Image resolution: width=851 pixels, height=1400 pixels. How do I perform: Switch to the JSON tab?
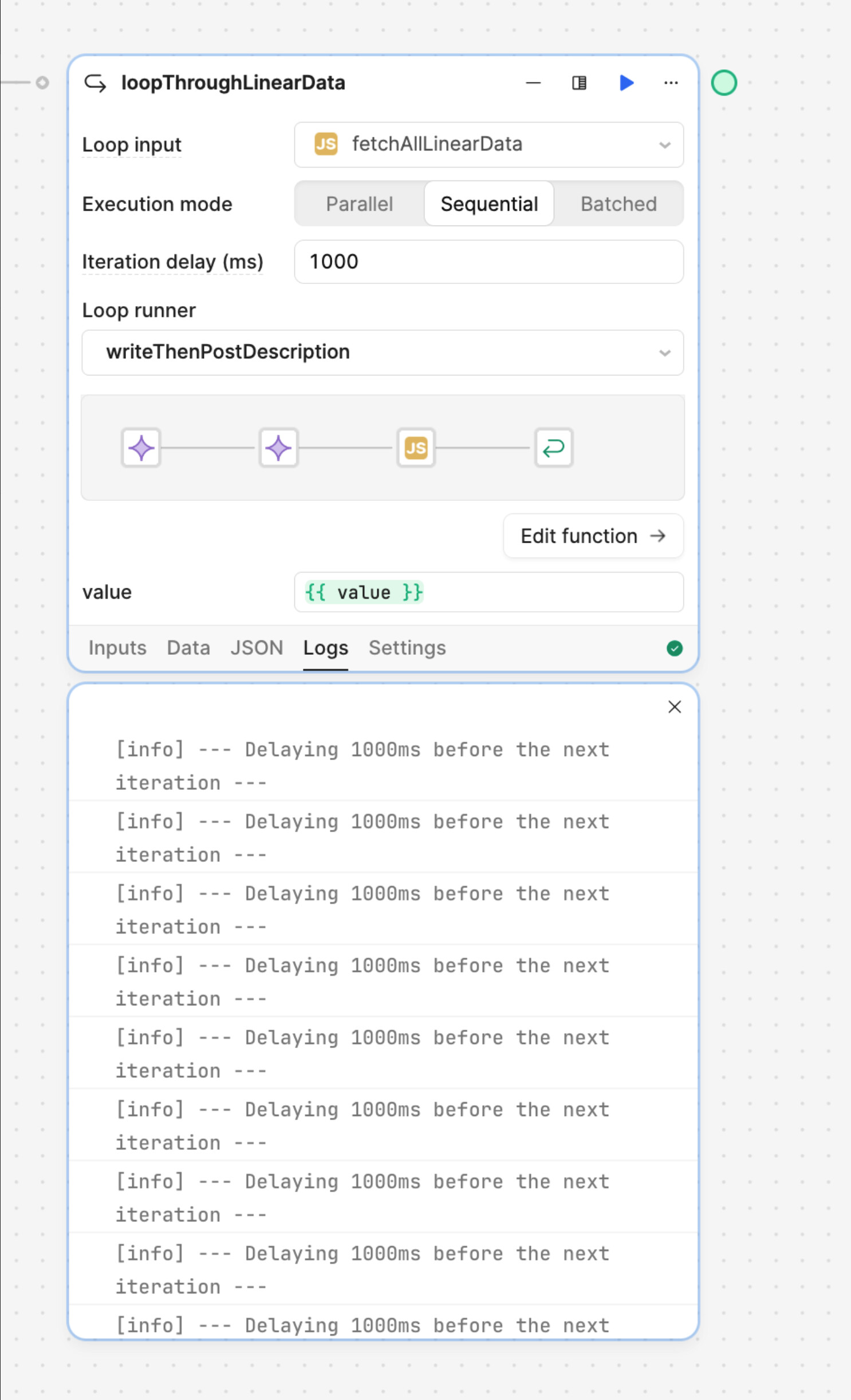[x=257, y=648]
